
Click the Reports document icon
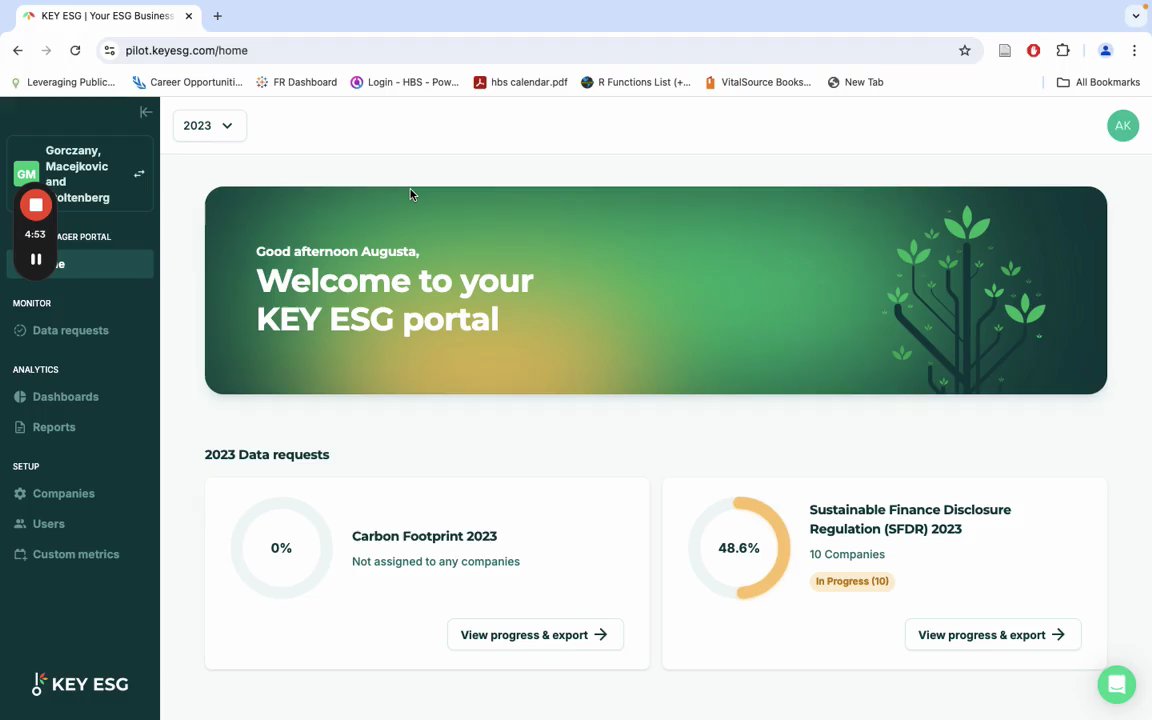tap(20, 427)
